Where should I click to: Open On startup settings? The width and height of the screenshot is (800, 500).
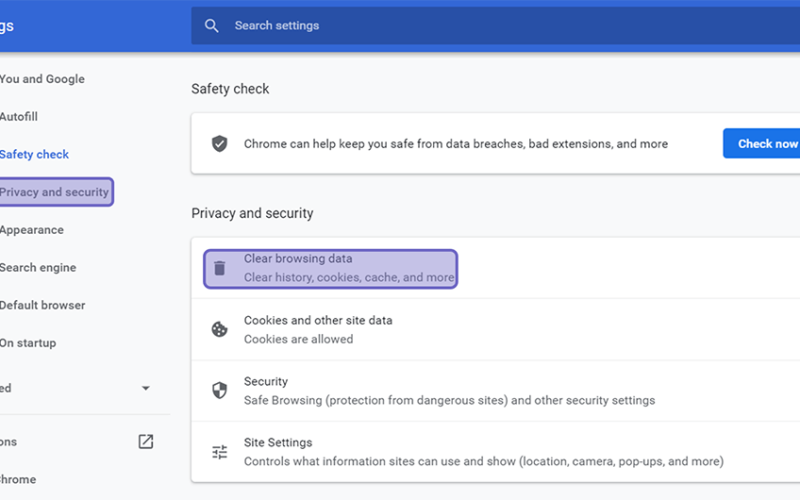(28, 343)
